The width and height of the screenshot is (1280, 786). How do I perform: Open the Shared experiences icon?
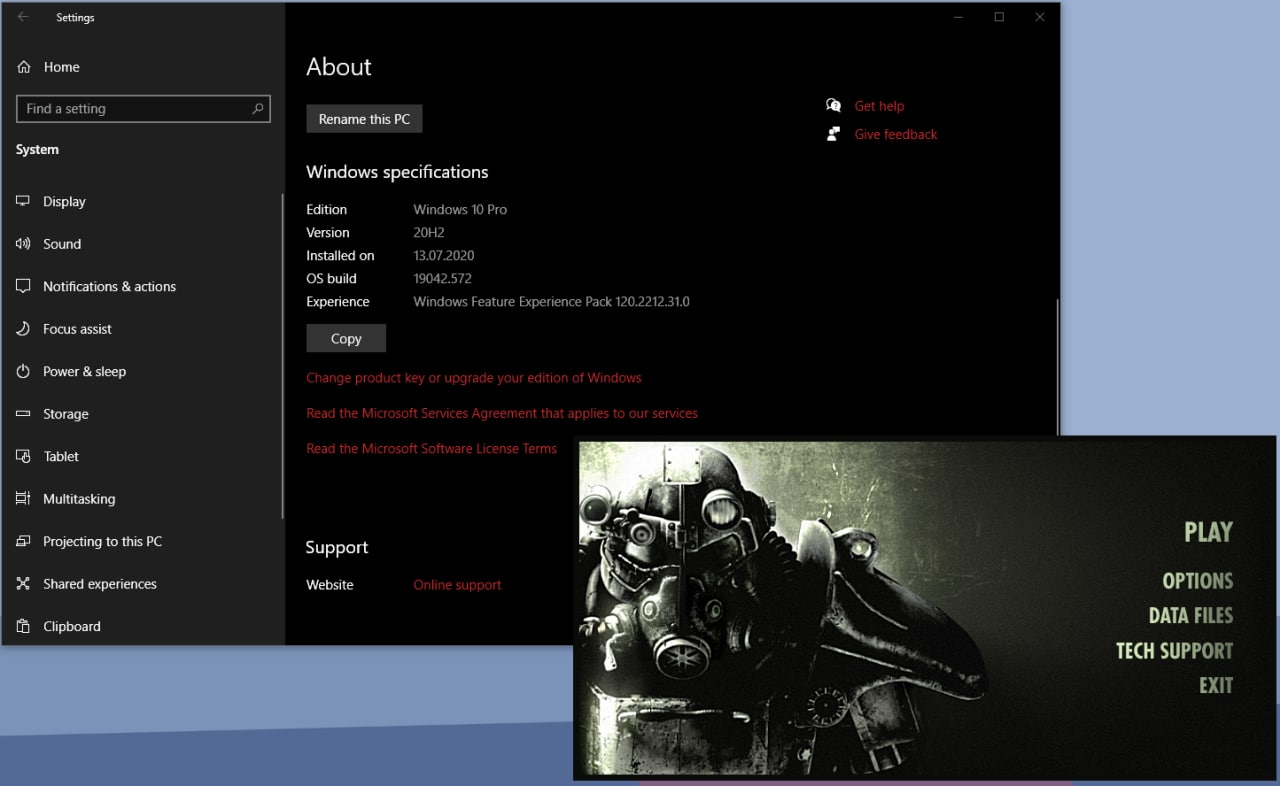click(x=23, y=584)
